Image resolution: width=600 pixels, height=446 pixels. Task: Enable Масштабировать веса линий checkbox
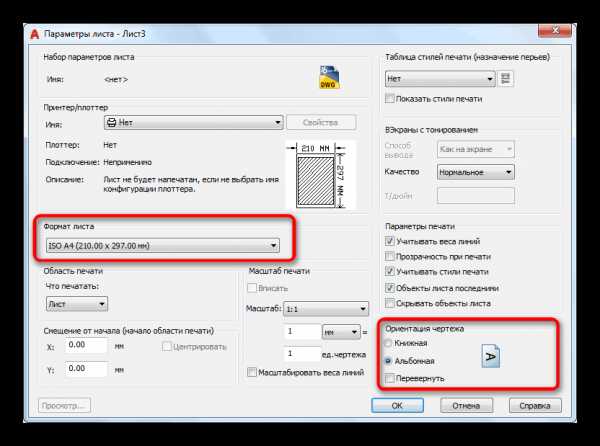pos(252,372)
